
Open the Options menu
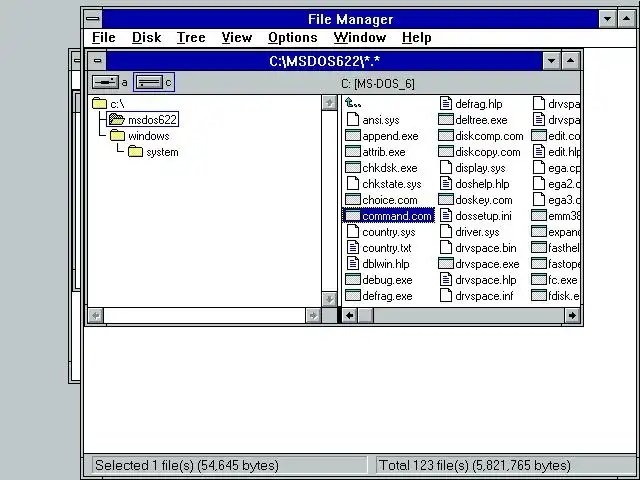point(293,38)
